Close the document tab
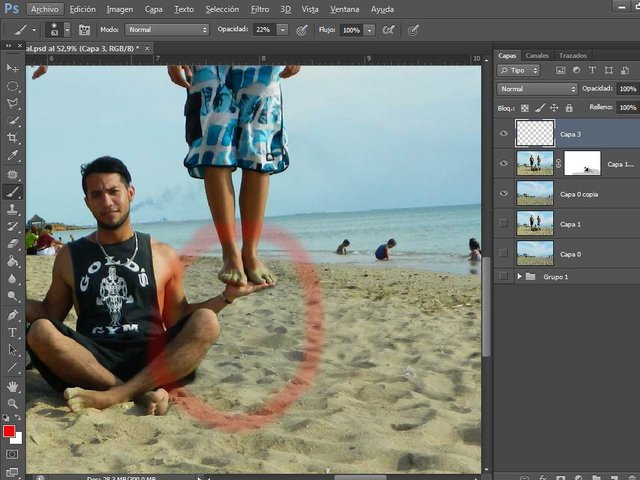The height and width of the screenshot is (480, 640). point(147,48)
